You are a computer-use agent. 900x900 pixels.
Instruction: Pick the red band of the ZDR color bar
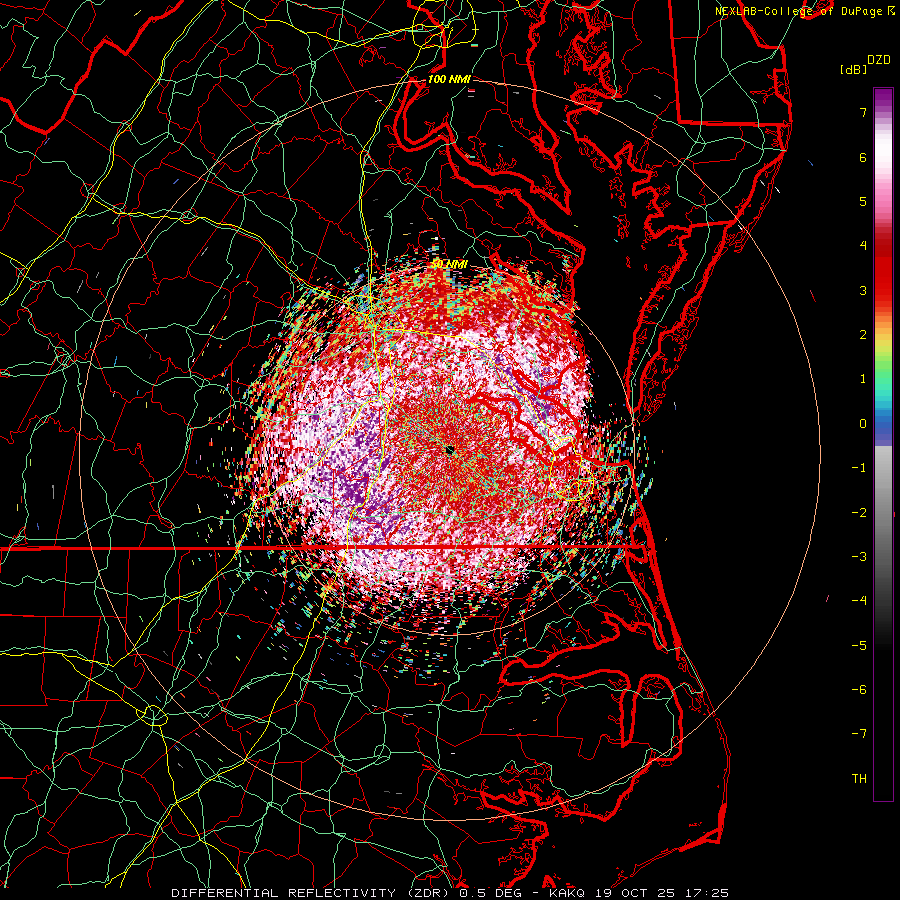tap(883, 276)
